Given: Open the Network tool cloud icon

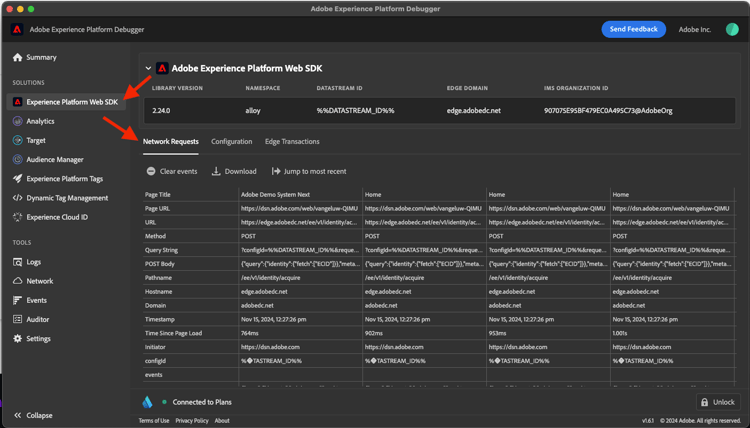Looking at the screenshot, I should click(x=18, y=281).
